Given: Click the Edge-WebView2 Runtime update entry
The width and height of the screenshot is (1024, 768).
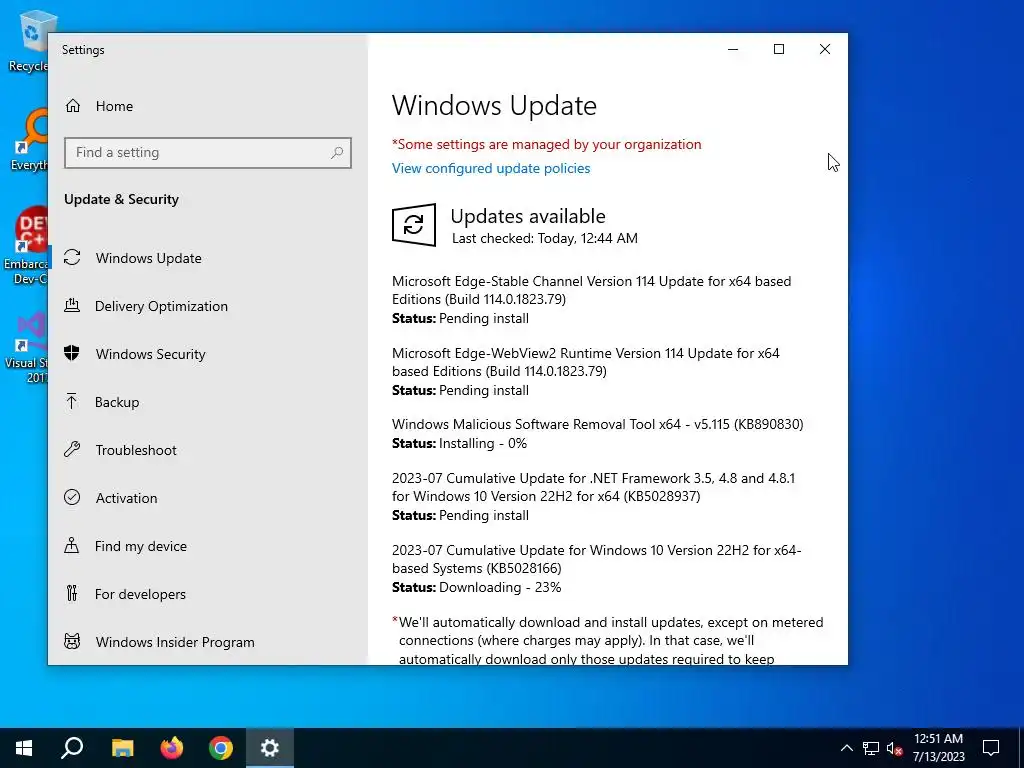Looking at the screenshot, I should pyautogui.click(x=586, y=372).
